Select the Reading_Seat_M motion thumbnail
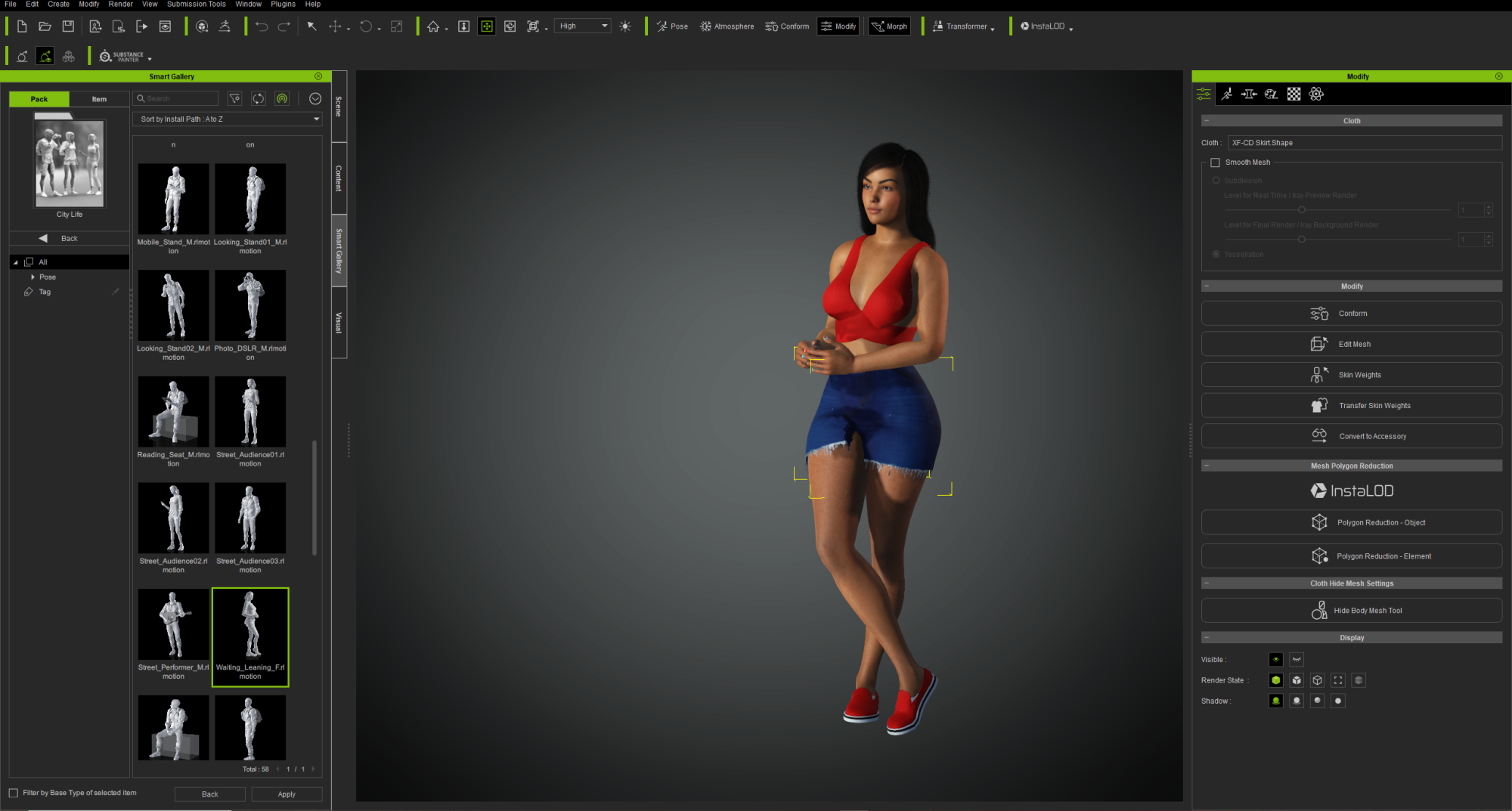Viewport: 1512px width, 811px height. (x=173, y=412)
